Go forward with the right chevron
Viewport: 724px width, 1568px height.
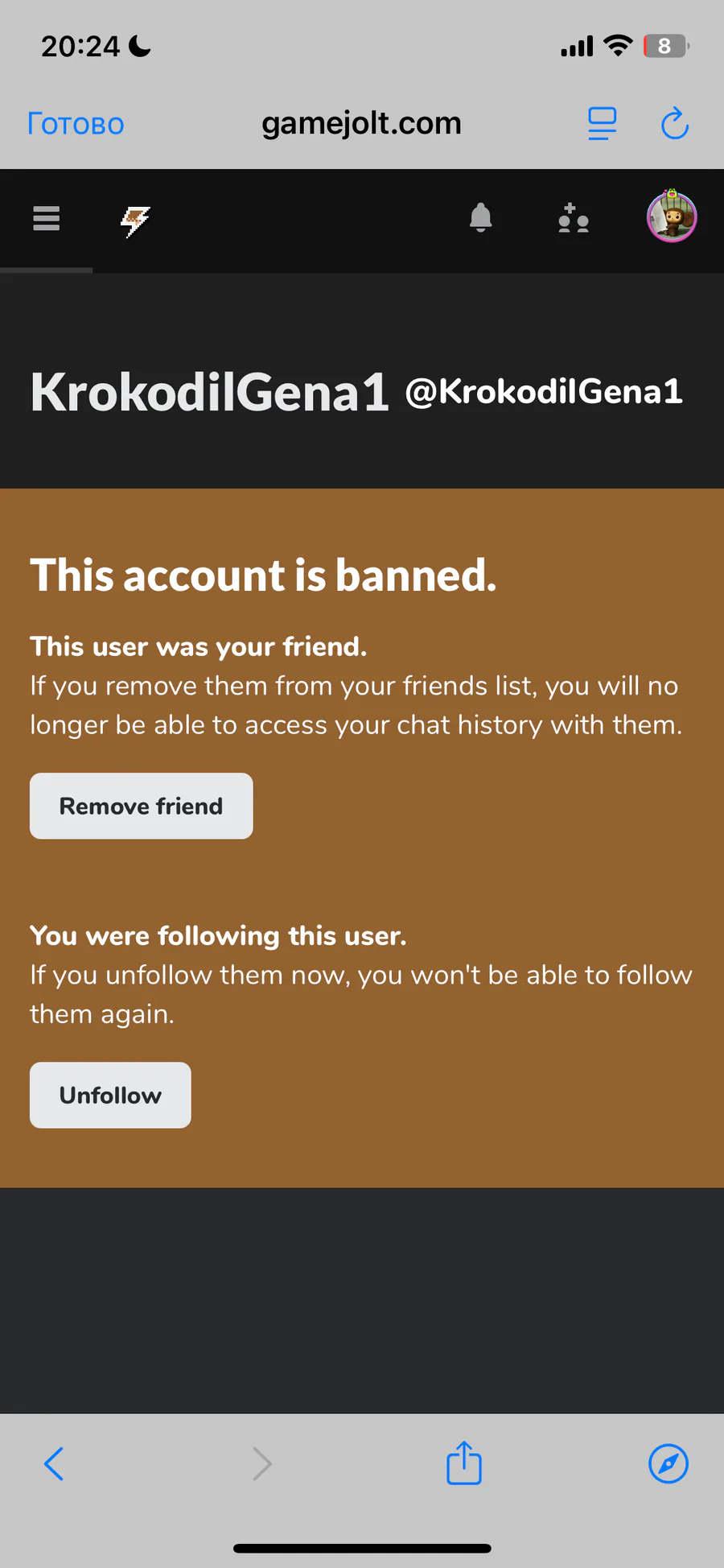(261, 1463)
